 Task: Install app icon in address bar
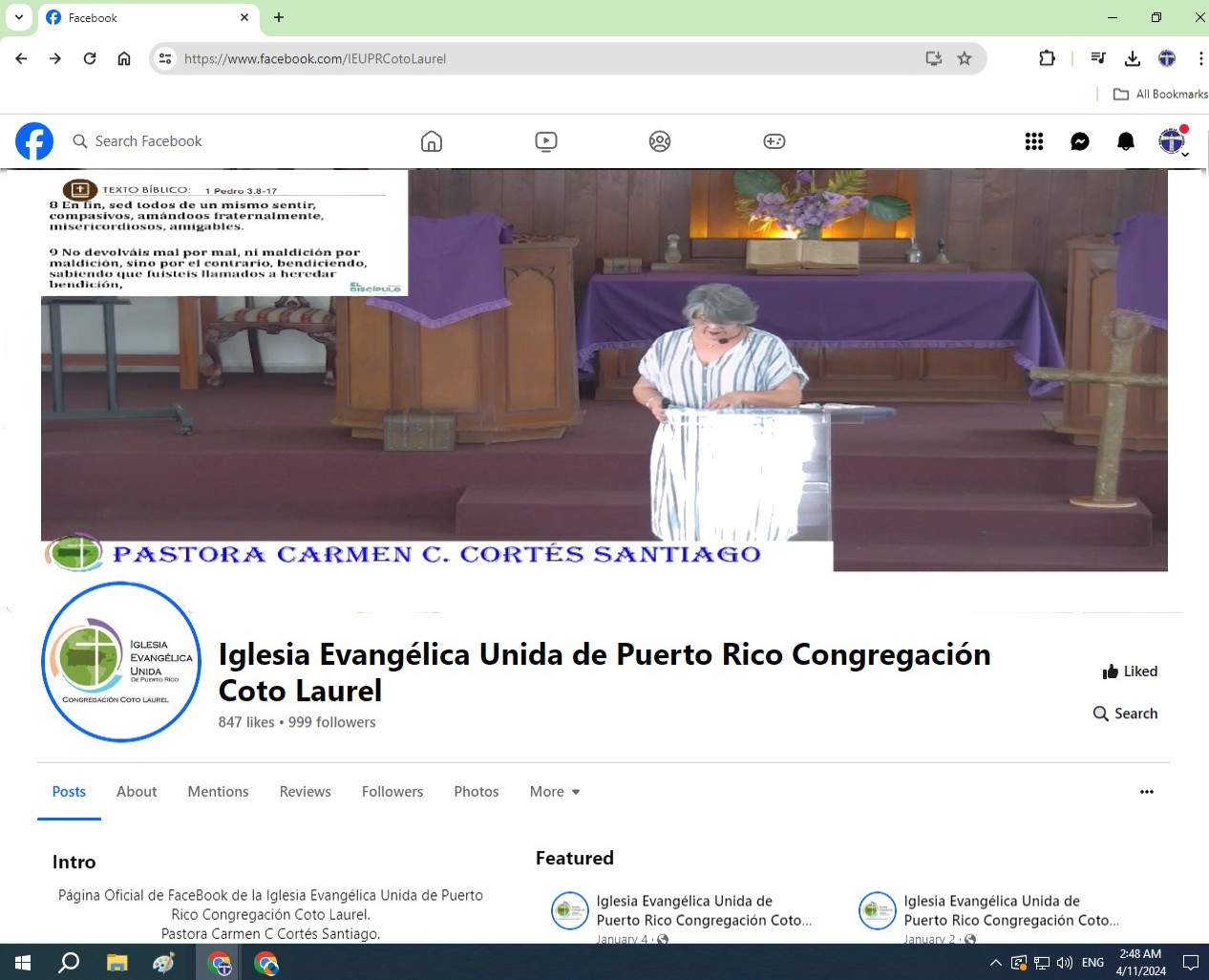pyautogui.click(x=934, y=58)
